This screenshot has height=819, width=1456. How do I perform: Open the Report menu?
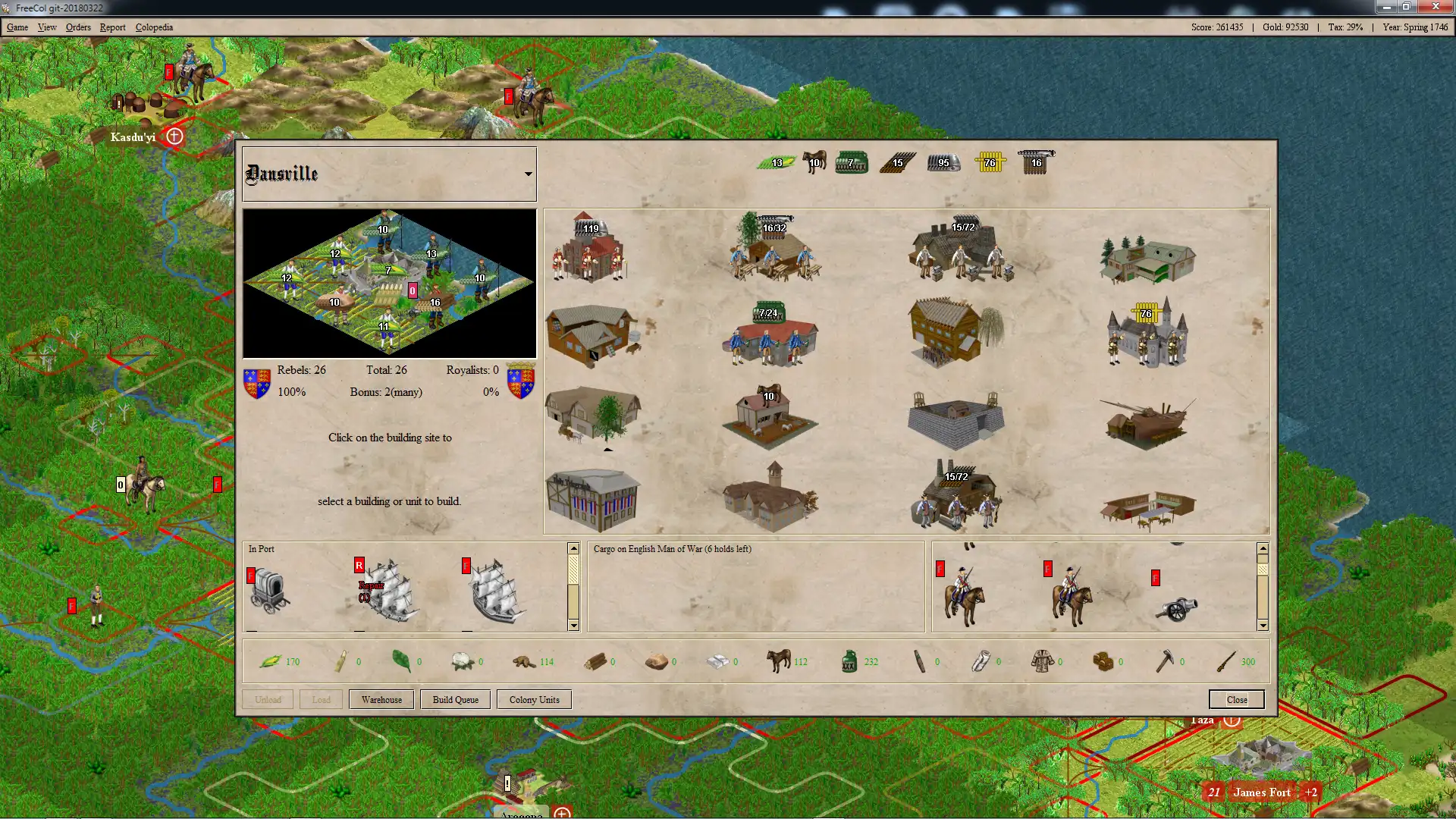(111, 27)
